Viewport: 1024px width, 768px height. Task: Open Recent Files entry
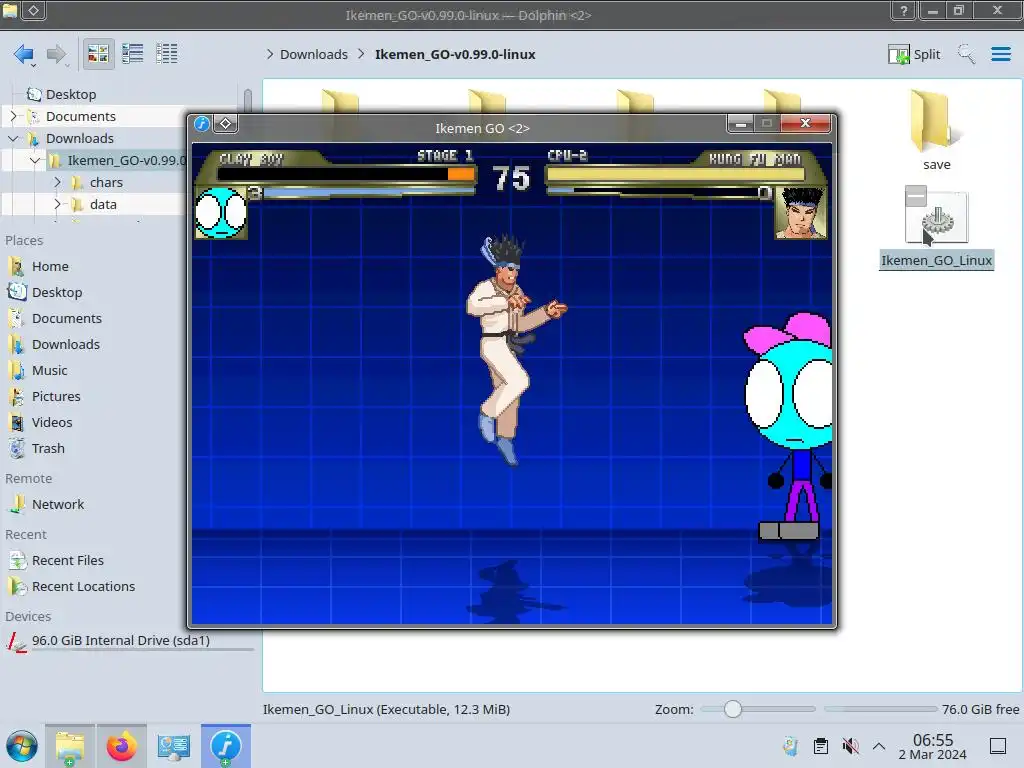coord(67,560)
